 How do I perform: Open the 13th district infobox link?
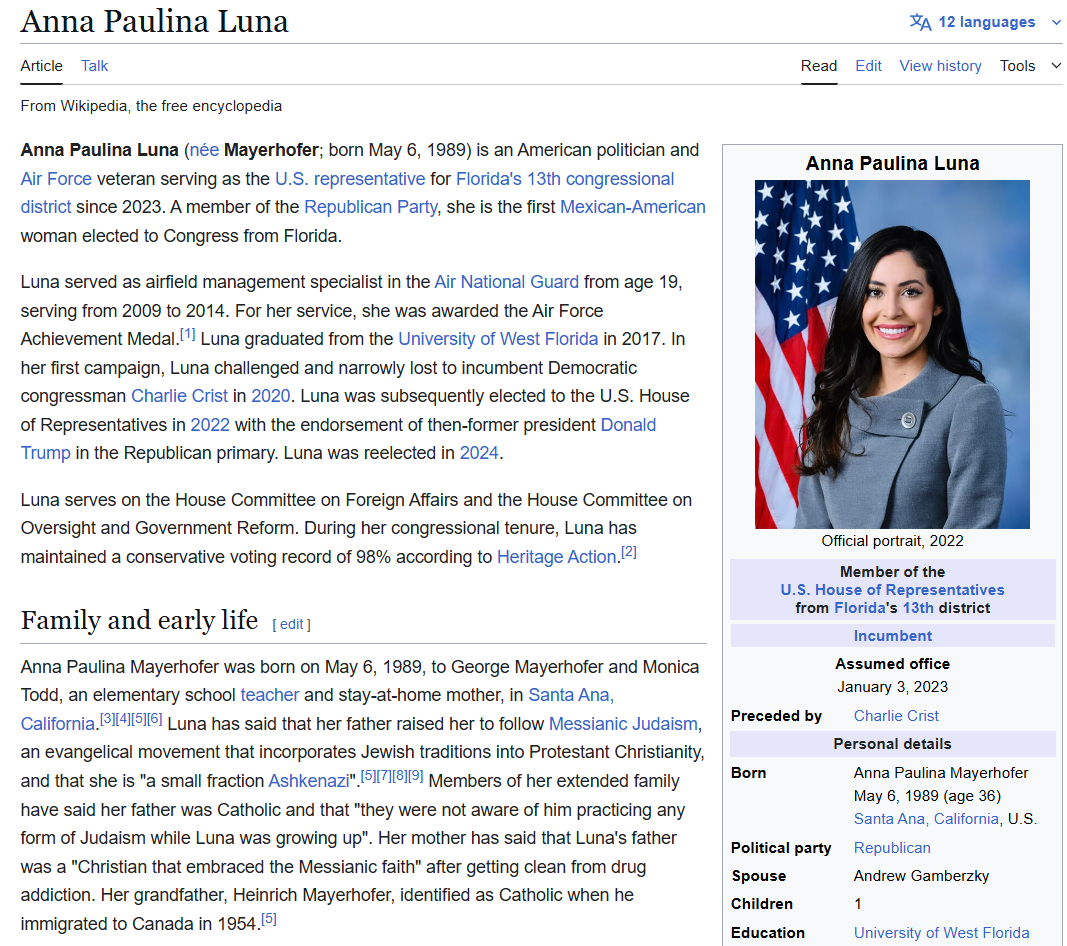point(918,608)
